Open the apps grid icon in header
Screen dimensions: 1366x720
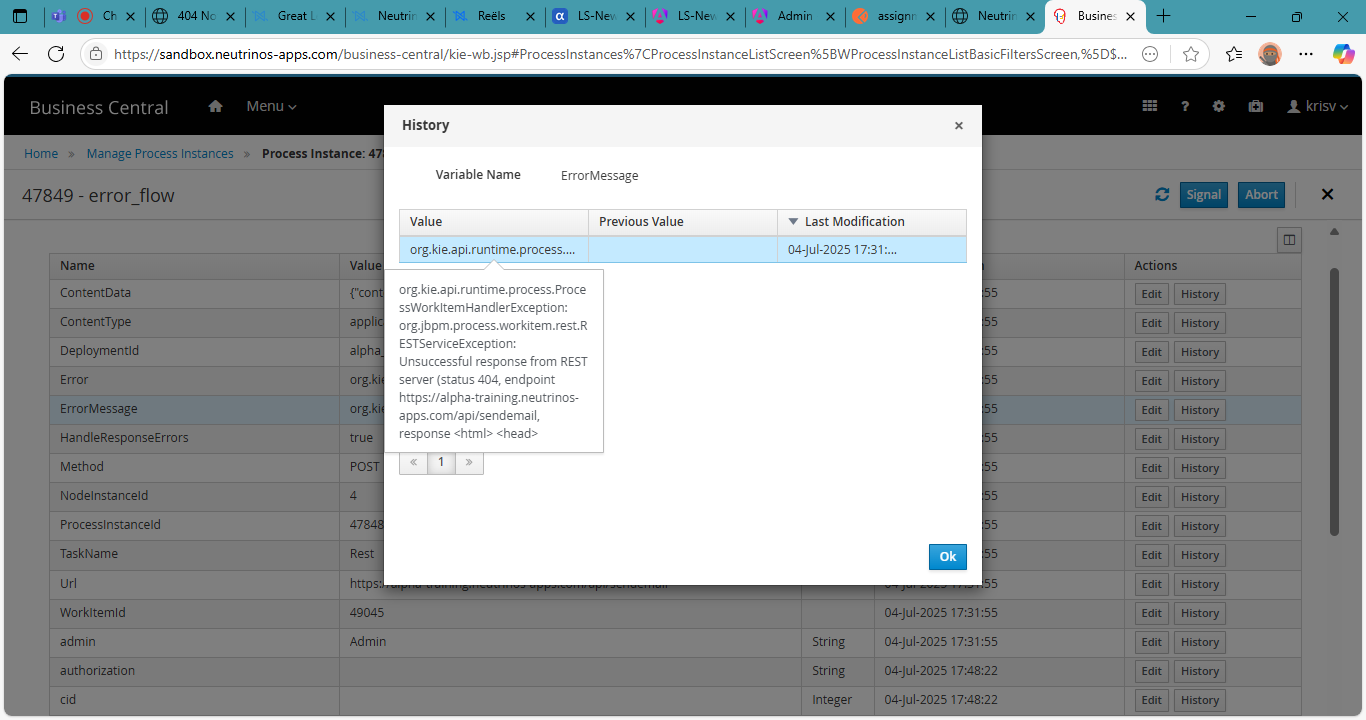(x=1150, y=107)
